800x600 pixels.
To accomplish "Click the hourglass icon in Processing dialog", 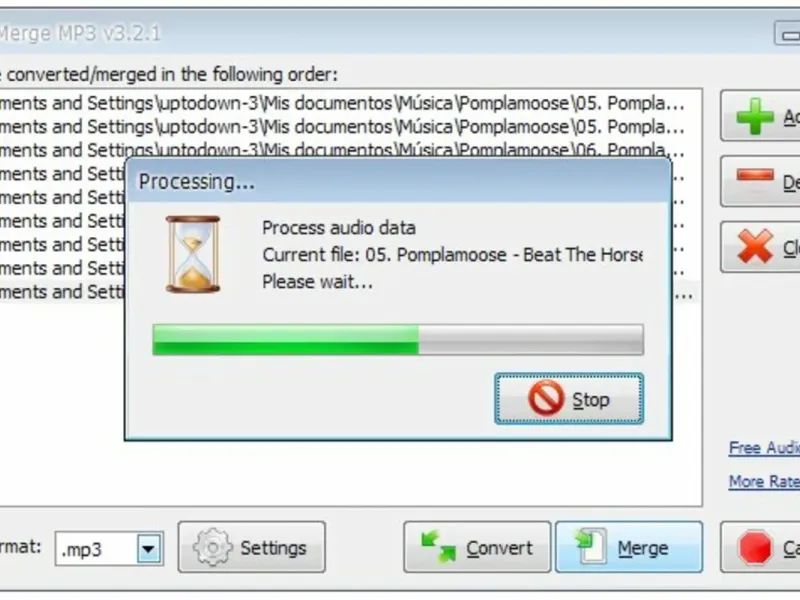I will (193, 254).
